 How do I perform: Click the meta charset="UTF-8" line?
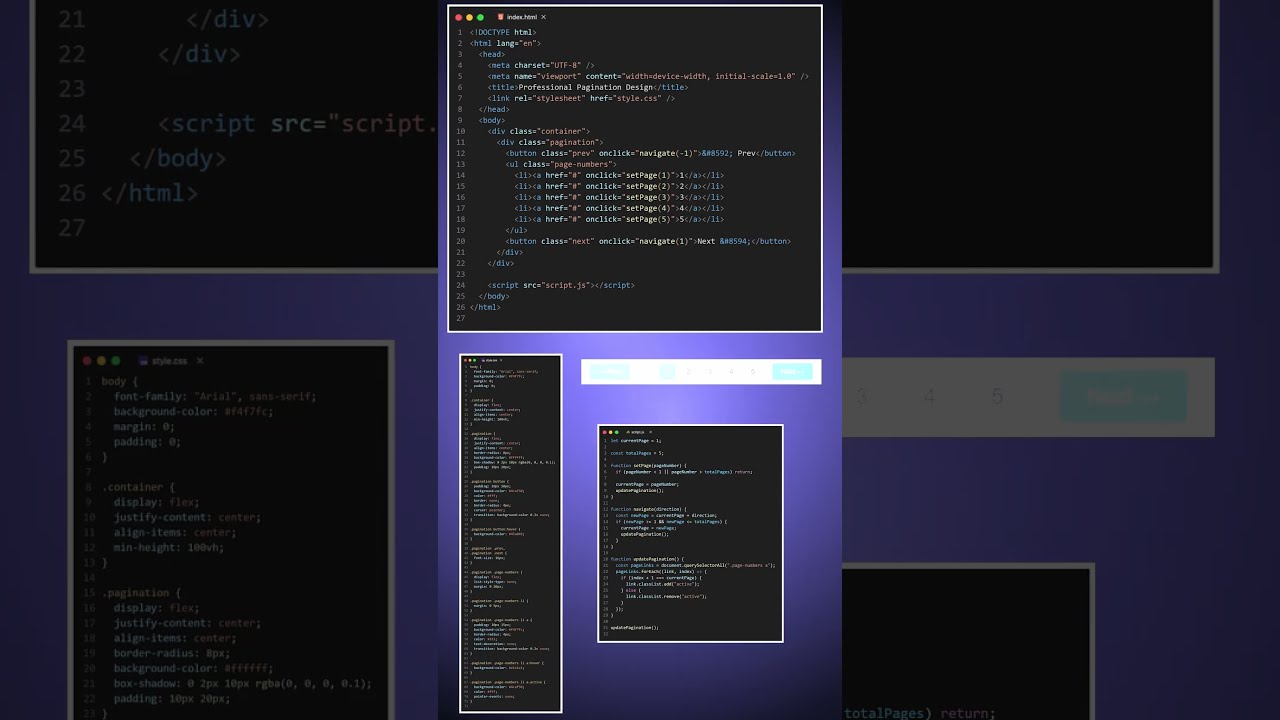click(x=541, y=65)
